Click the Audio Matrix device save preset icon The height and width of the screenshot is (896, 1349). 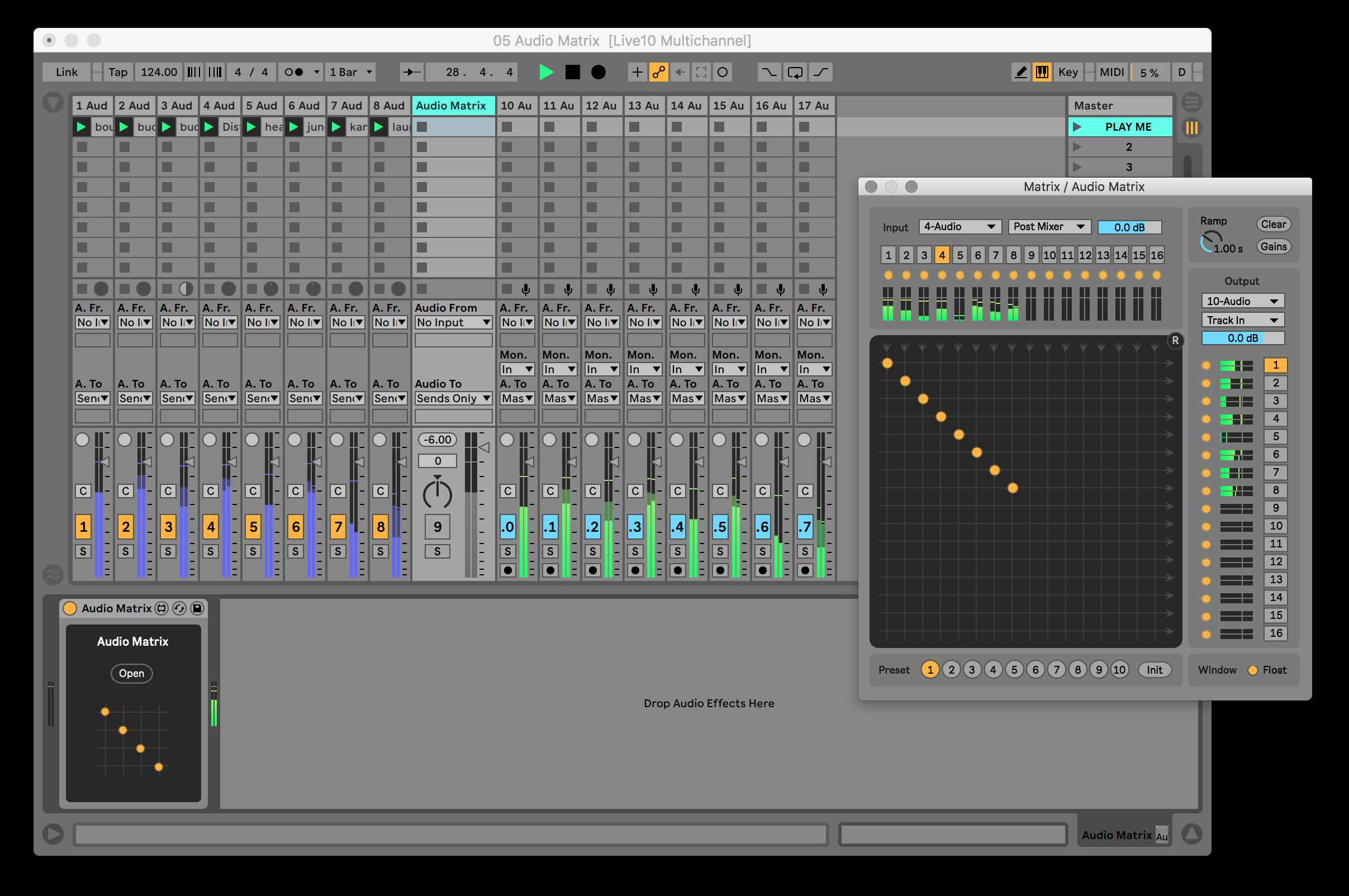197,608
